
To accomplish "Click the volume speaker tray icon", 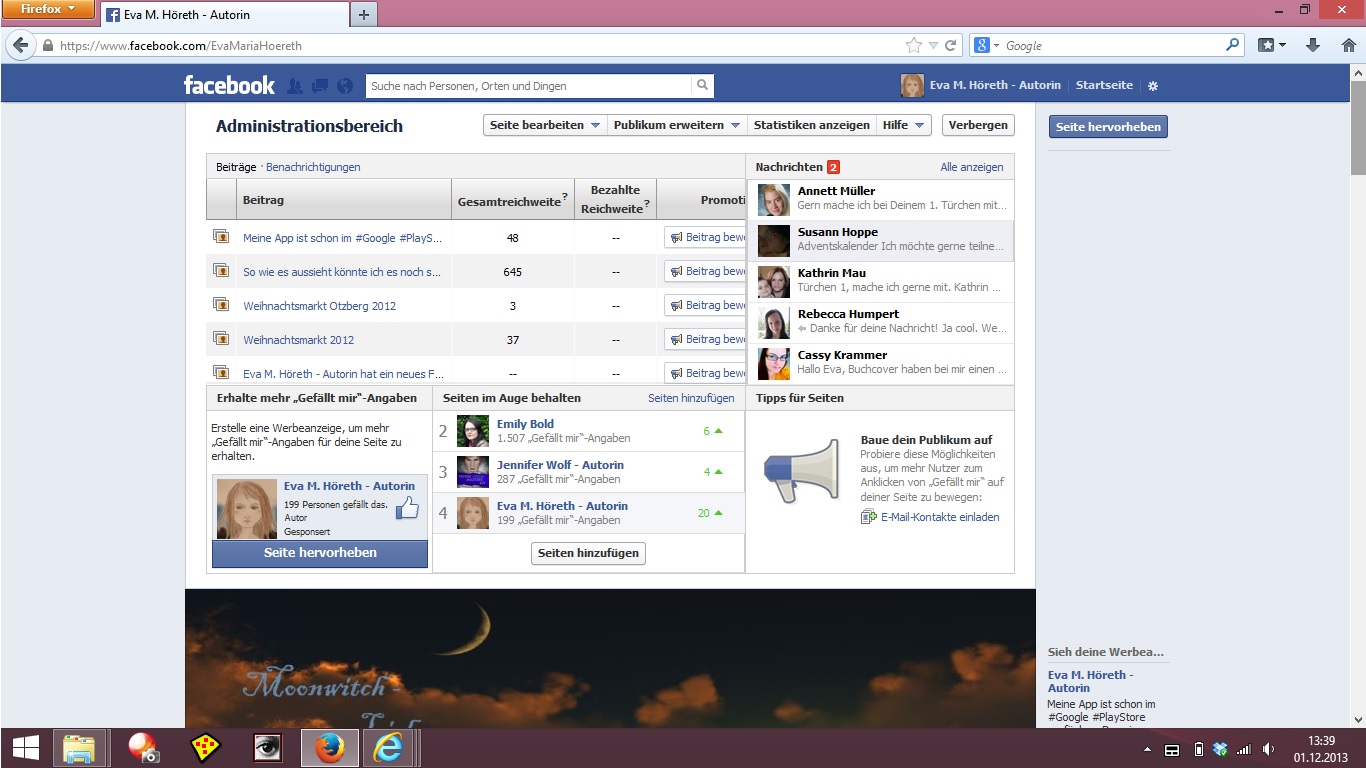I will coord(1269,749).
